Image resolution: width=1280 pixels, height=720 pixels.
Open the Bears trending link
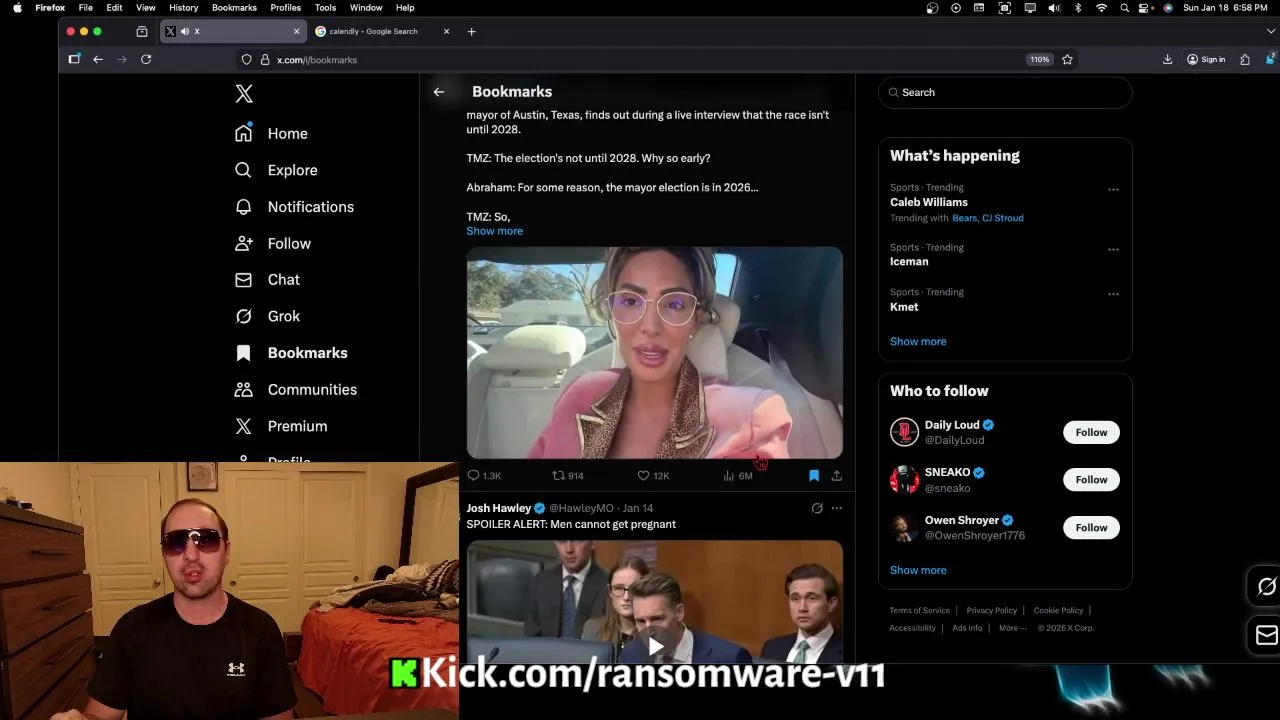pos(964,218)
